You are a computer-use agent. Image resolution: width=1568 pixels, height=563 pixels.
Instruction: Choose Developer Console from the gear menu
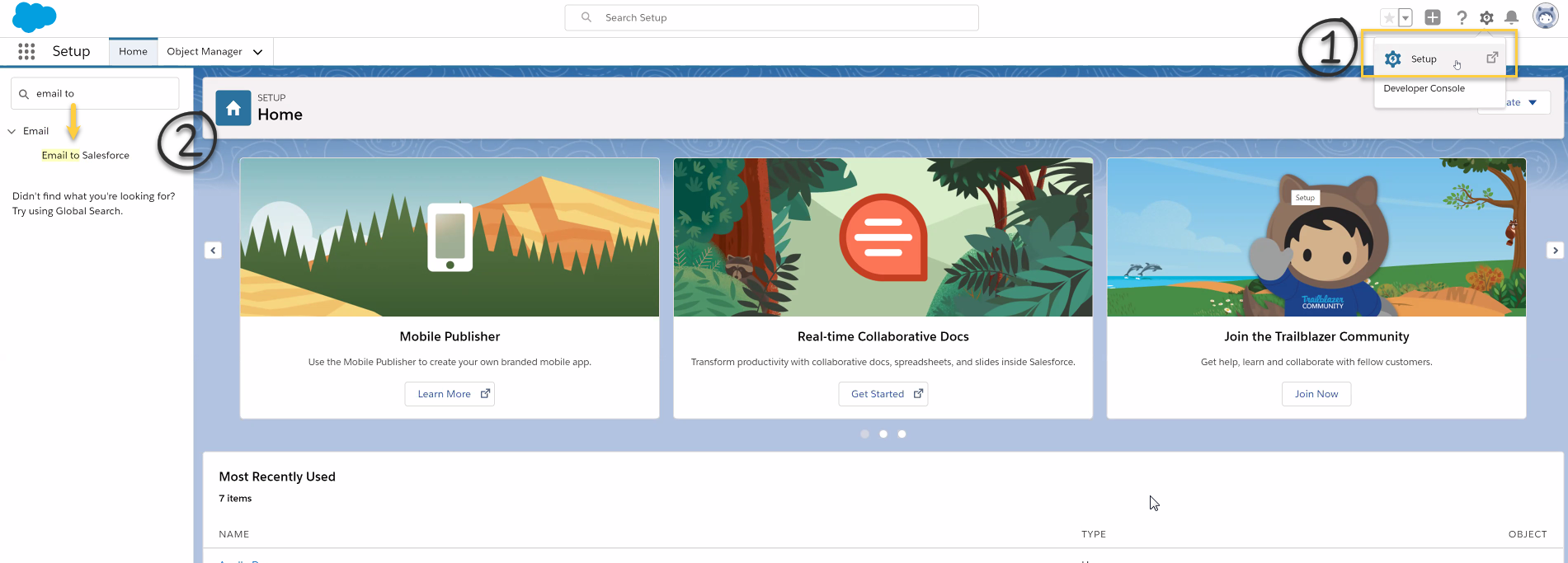(1424, 88)
